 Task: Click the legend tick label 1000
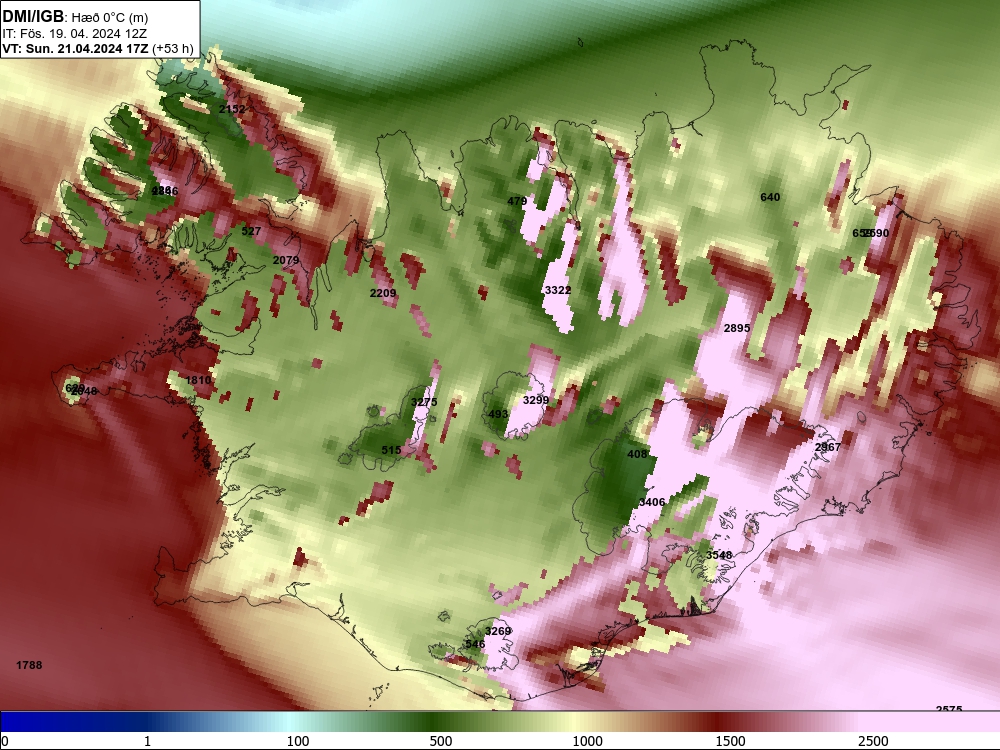pos(587,741)
